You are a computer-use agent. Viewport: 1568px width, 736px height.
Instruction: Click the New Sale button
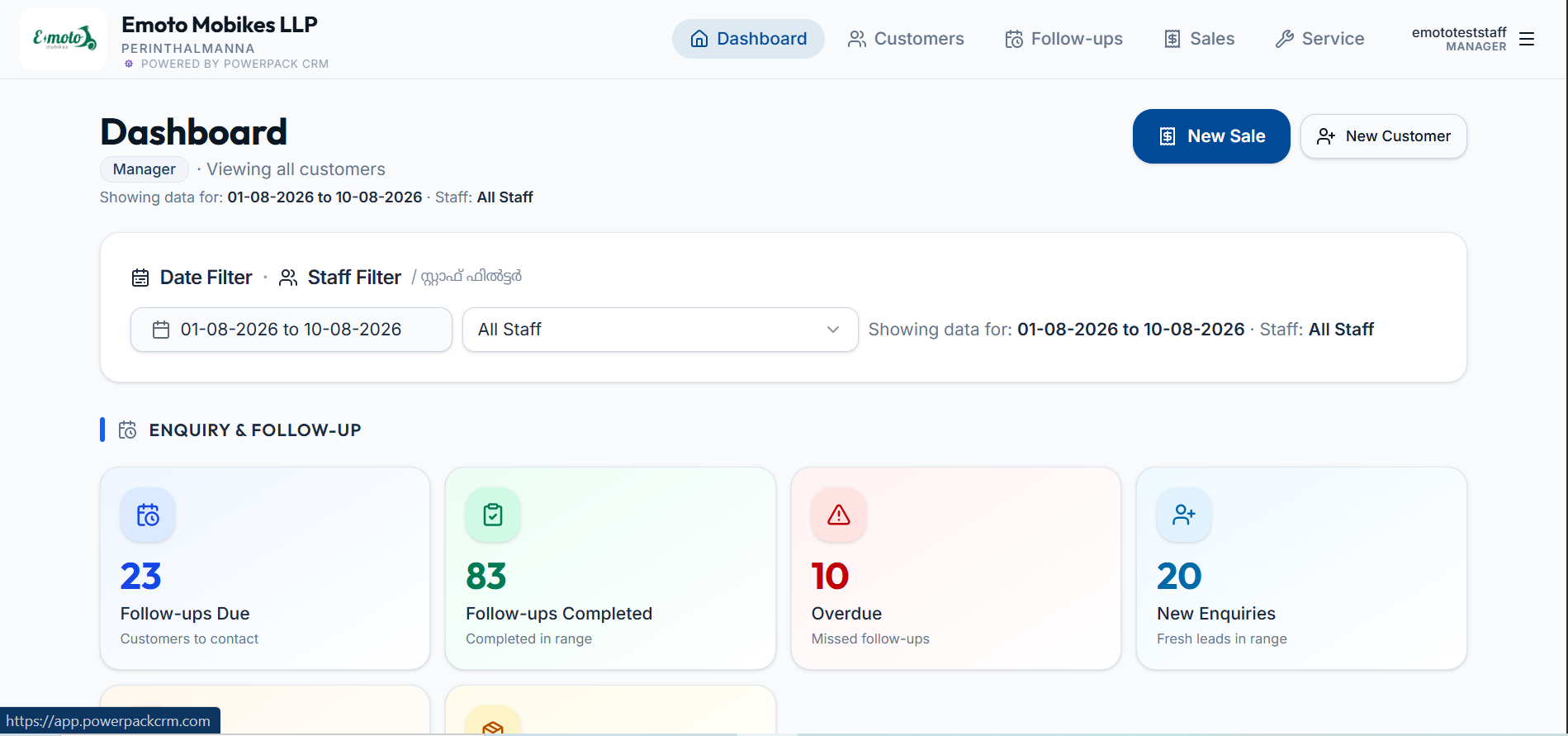(1211, 136)
